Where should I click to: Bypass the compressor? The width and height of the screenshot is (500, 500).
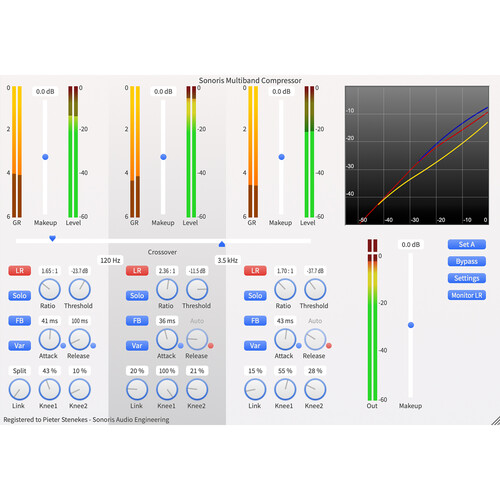467,261
